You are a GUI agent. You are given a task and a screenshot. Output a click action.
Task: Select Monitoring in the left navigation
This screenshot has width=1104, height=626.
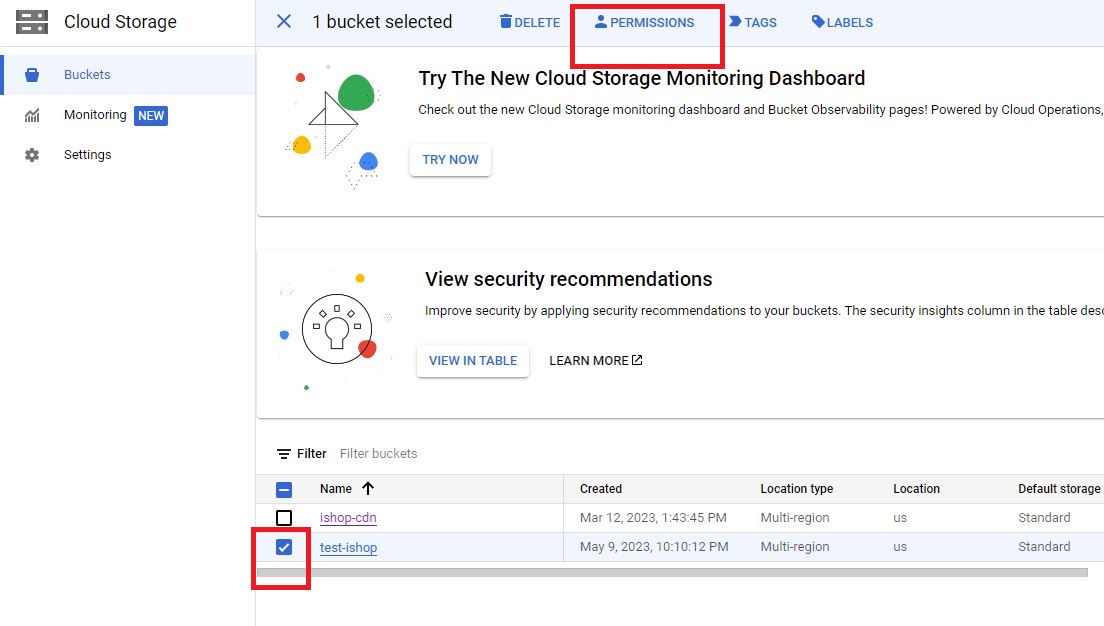point(95,115)
